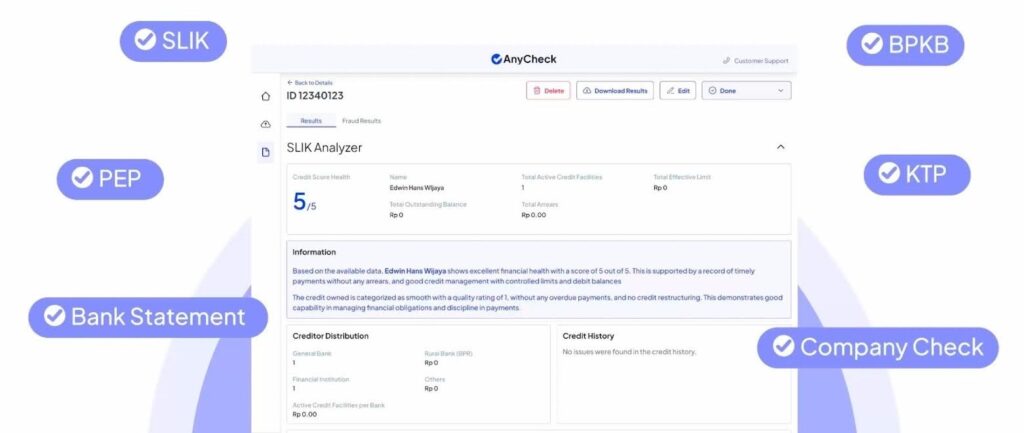
Task: Click the Edit button
Action: [678, 91]
